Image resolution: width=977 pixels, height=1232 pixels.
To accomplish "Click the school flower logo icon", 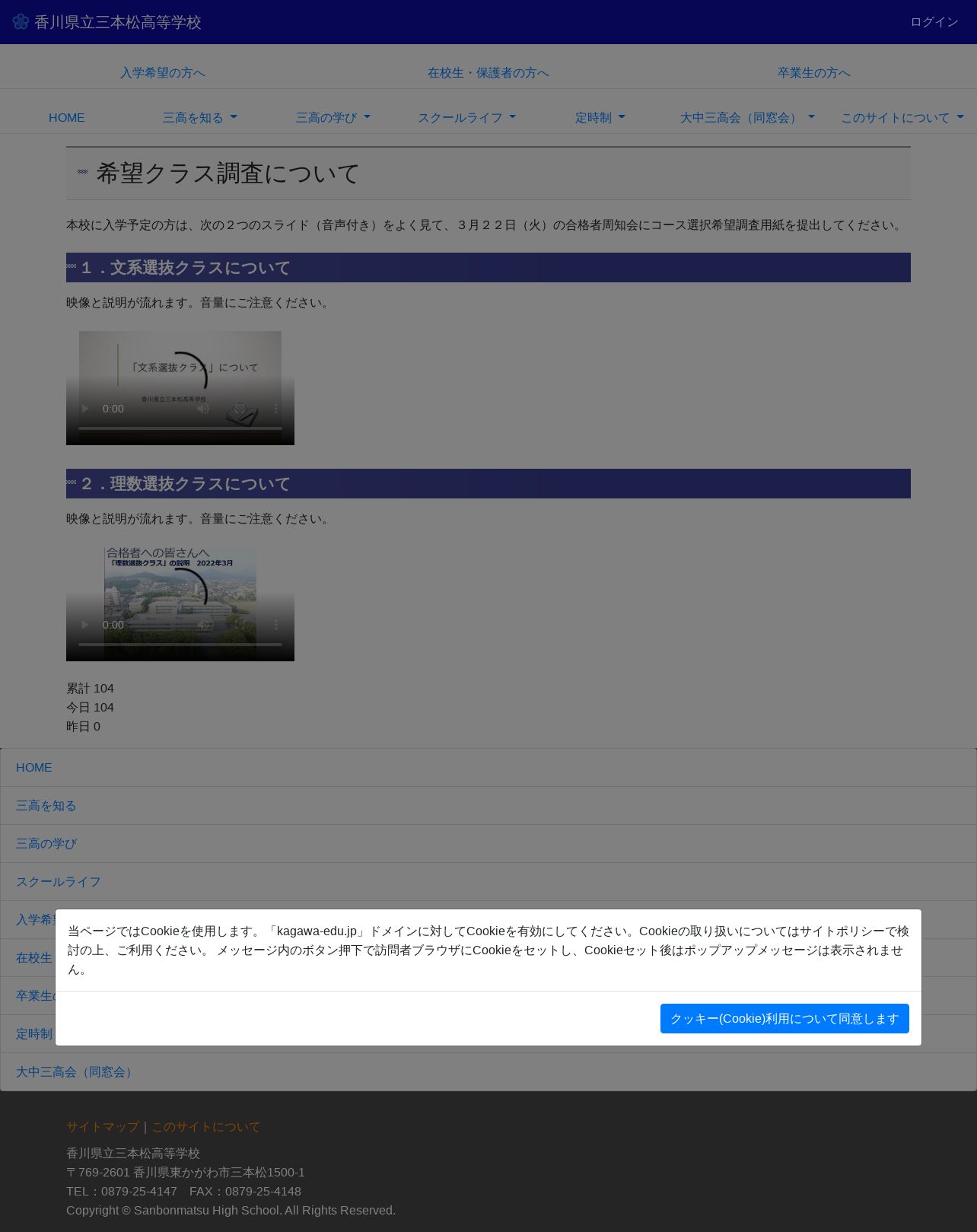I will [21, 21].
